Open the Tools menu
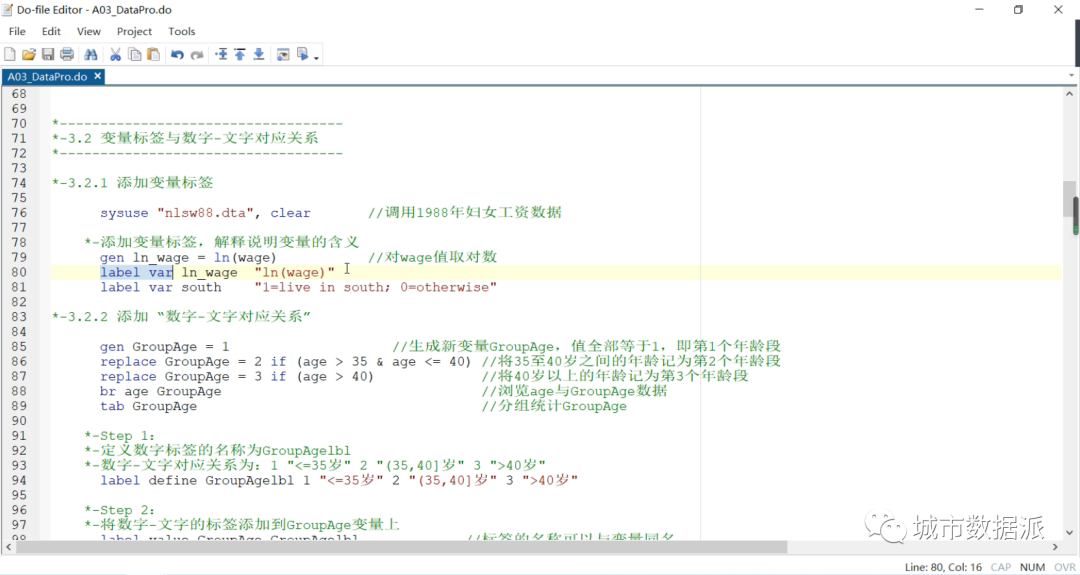The width and height of the screenshot is (1080, 575). pos(182,31)
